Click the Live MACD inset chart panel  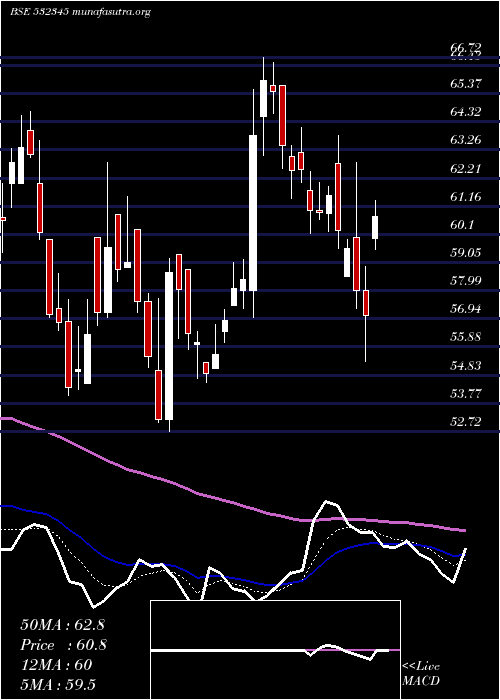pos(275,650)
